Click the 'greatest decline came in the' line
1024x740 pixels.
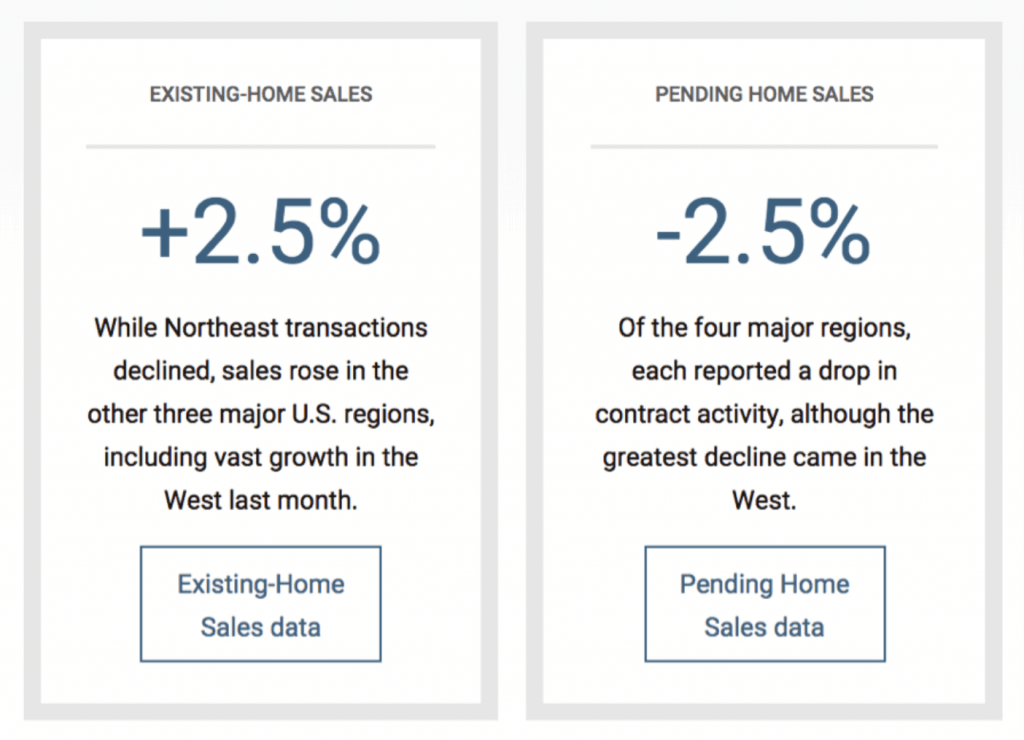pos(764,457)
